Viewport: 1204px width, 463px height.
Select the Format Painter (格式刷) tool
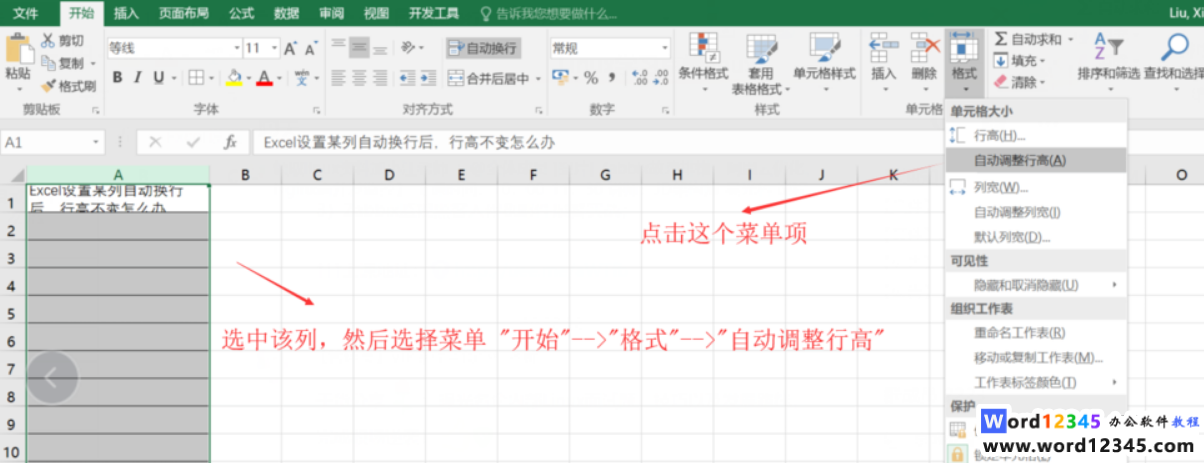click(x=67, y=85)
